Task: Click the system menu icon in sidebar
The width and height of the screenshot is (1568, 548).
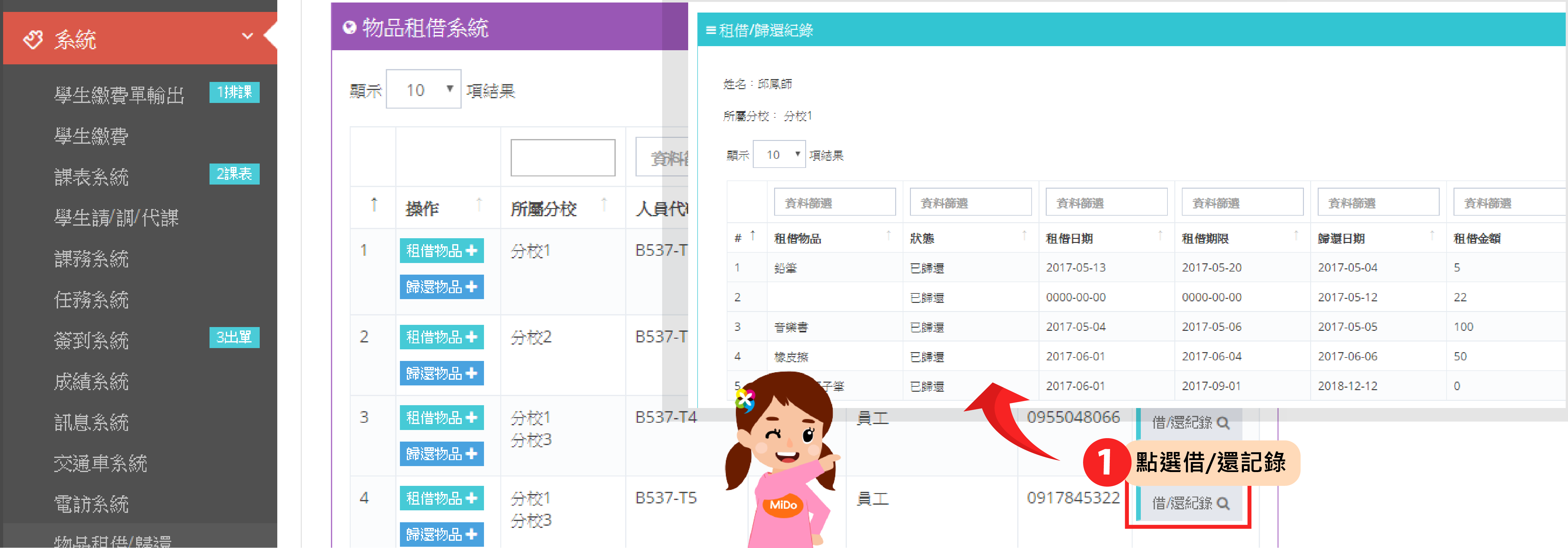Action: pos(33,40)
